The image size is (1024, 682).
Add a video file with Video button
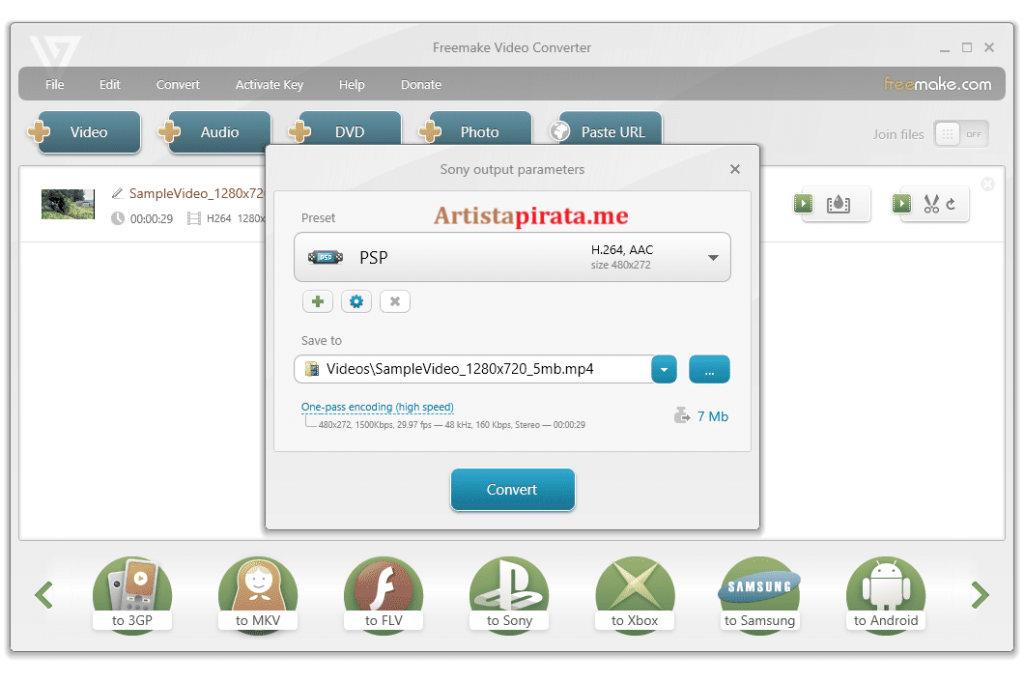(85, 132)
